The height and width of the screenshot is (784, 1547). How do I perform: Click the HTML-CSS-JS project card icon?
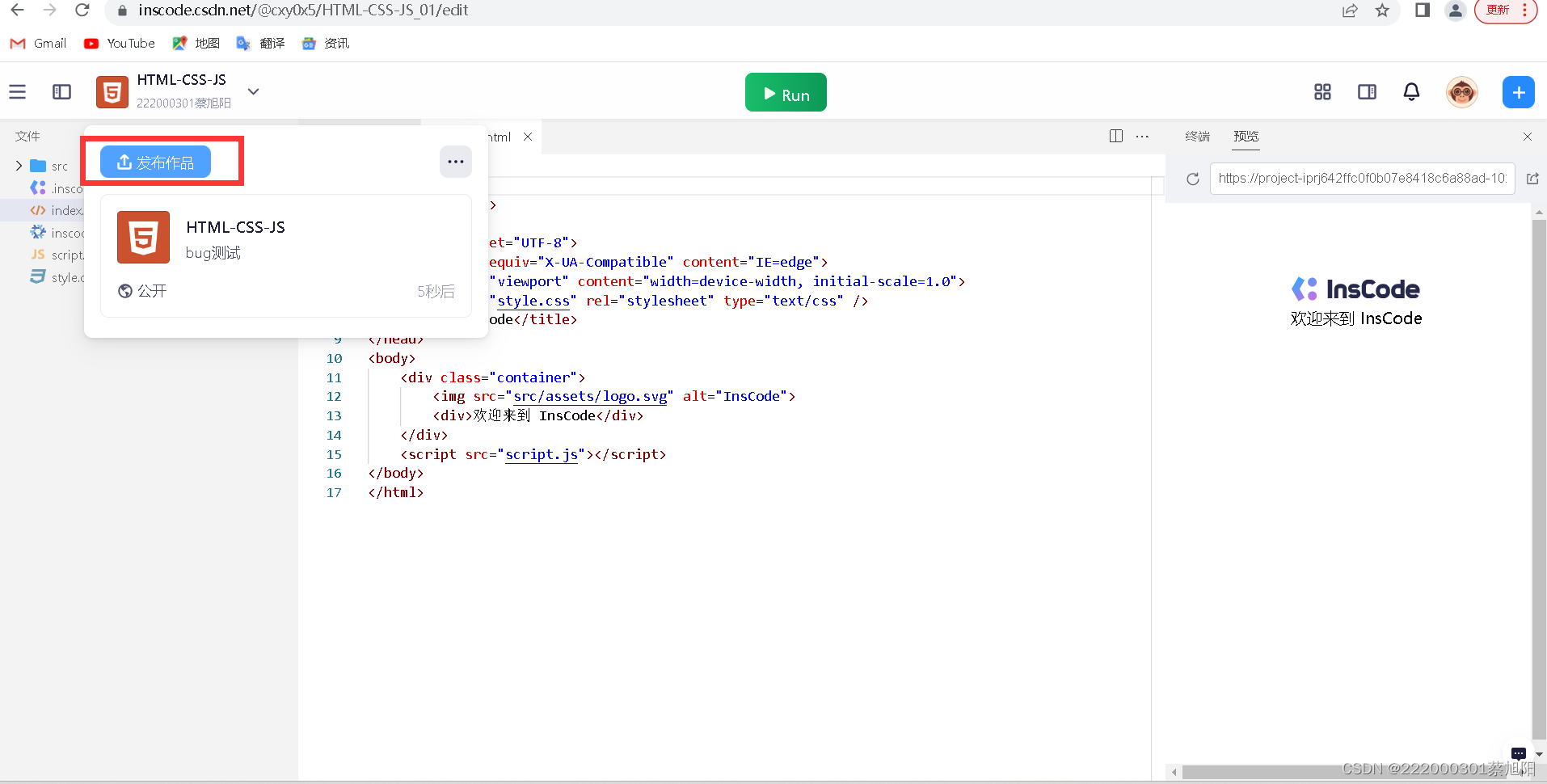pyautogui.click(x=143, y=238)
